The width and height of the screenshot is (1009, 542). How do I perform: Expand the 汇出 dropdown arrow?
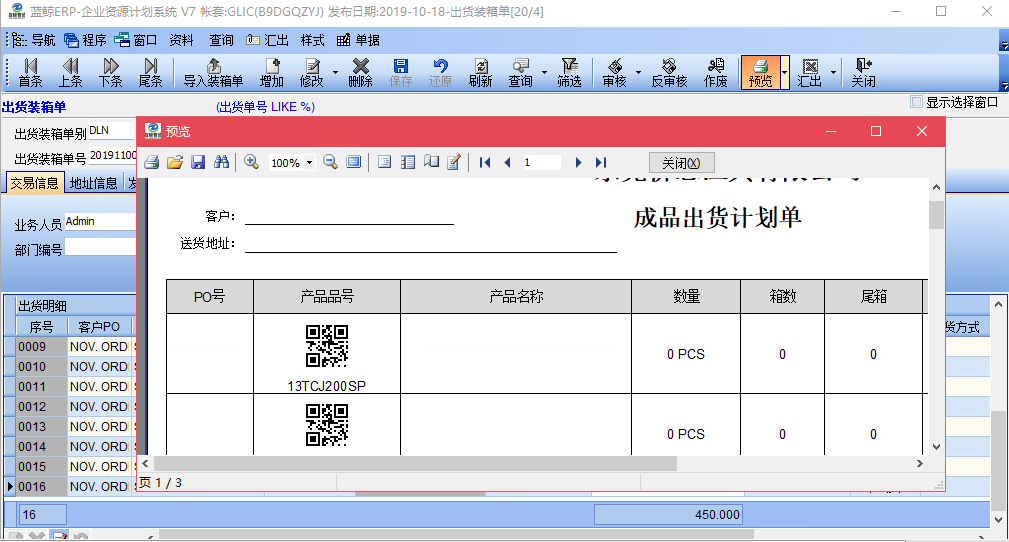tap(833, 72)
